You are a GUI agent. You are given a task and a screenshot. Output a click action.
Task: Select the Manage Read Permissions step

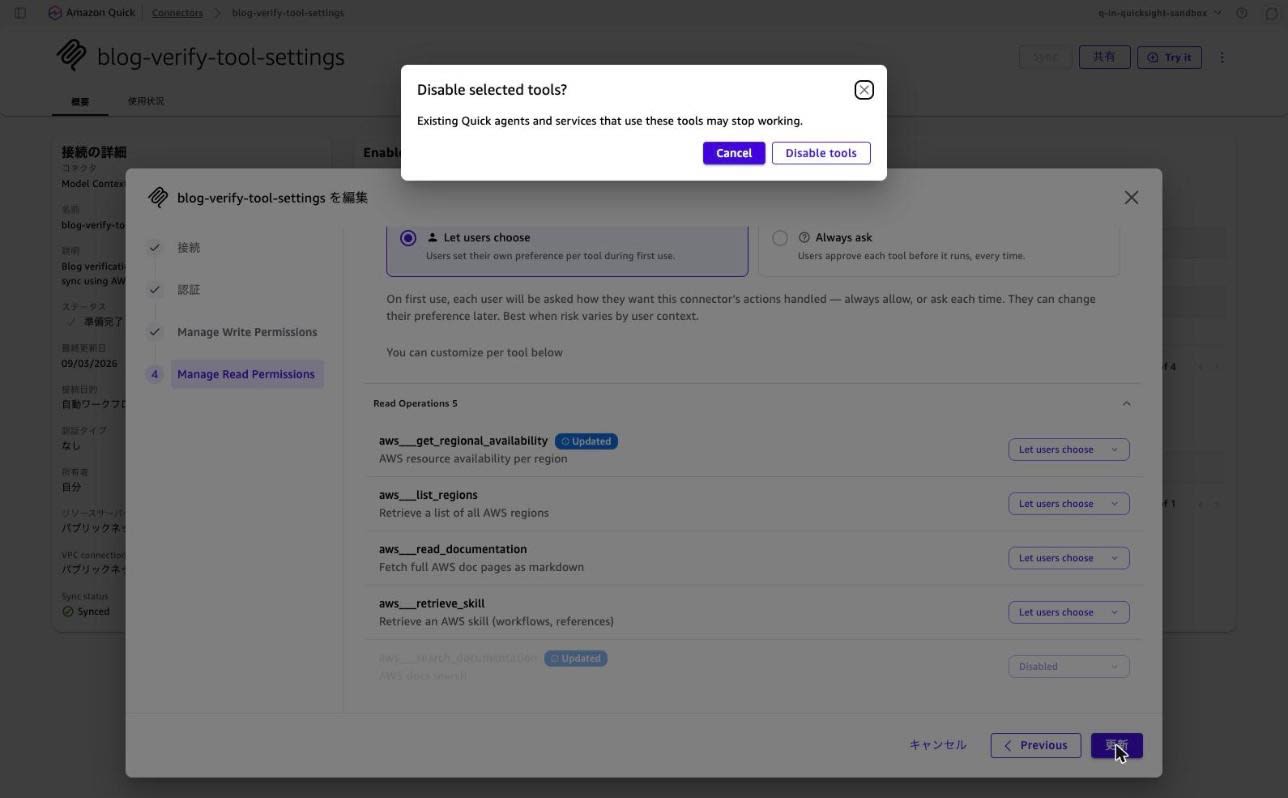coord(246,374)
